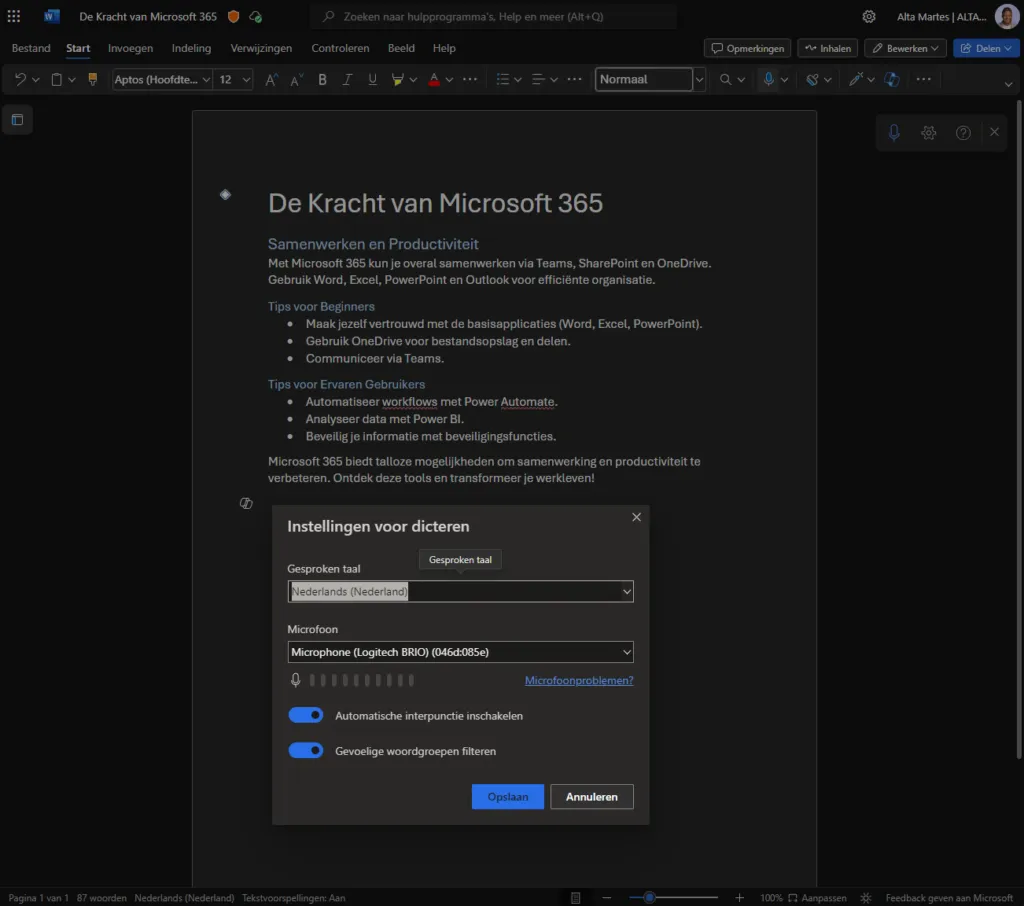Switch to the Invoegen tab
The image size is (1024, 906).
(131, 48)
